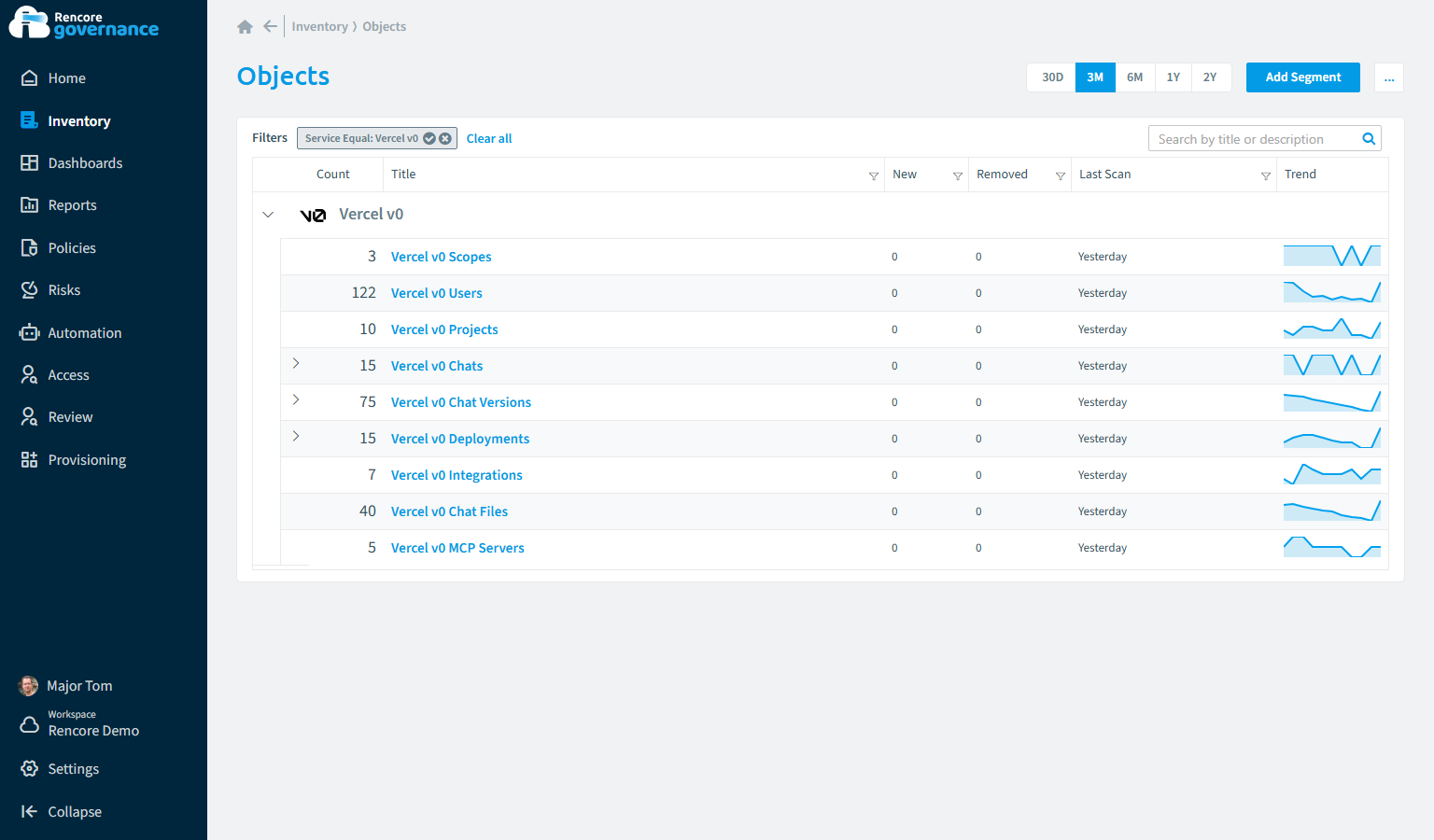This screenshot has width=1434, height=840.
Task: Click the Vercel v0 Users trend sparkline
Action: [x=1332, y=292]
